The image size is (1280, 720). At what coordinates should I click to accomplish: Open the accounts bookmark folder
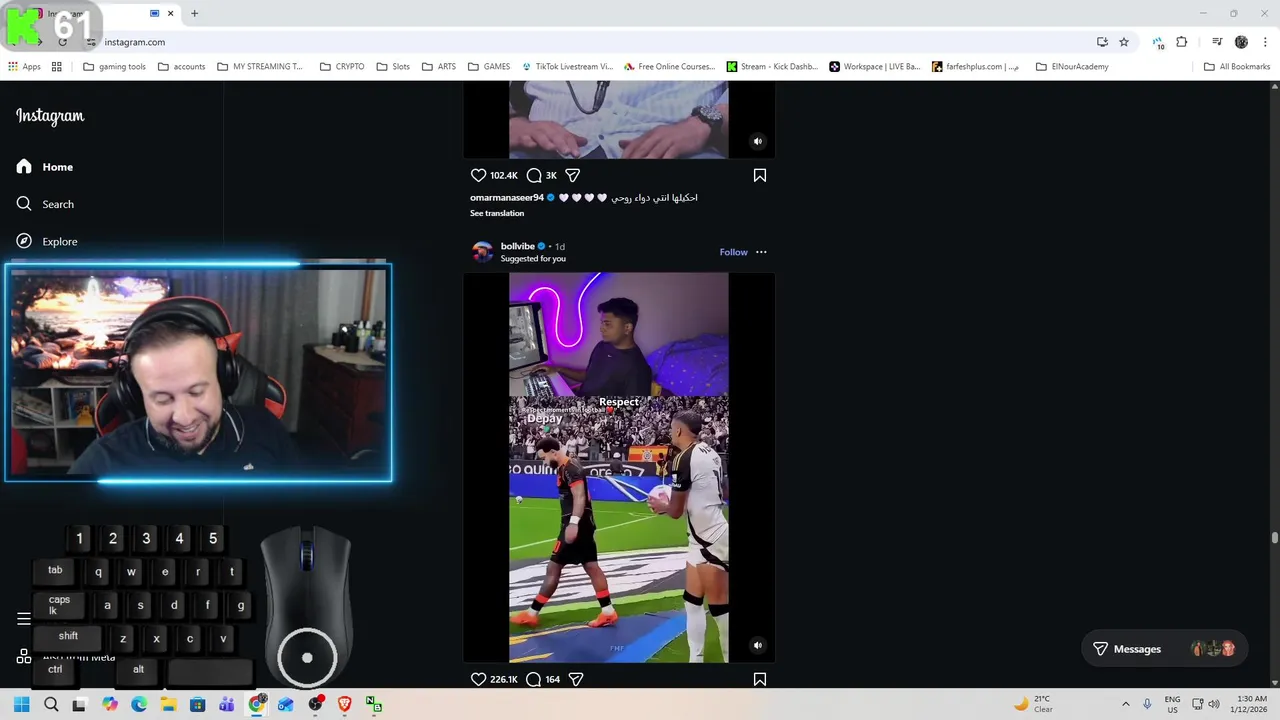[181, 67]
